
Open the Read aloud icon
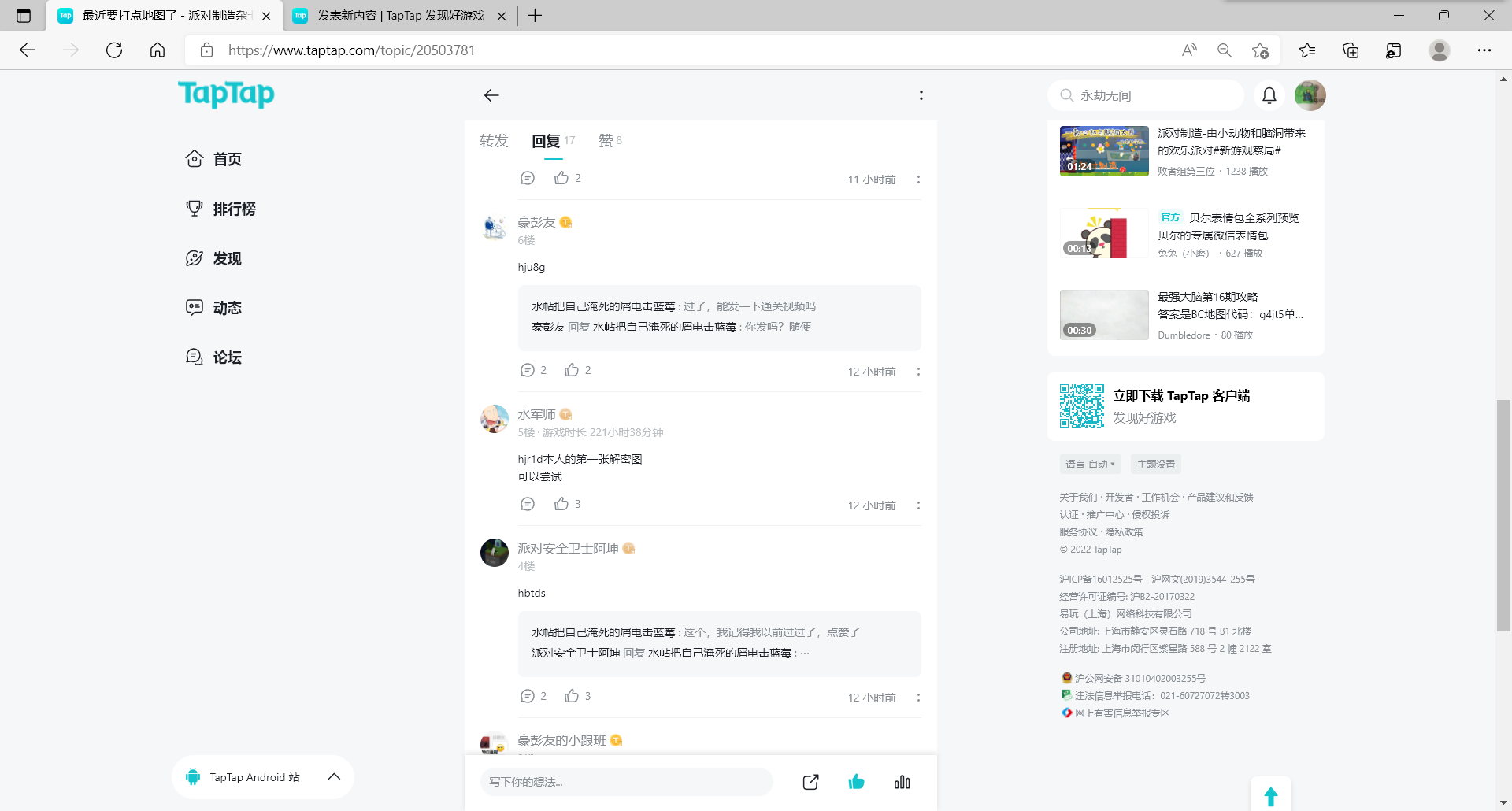tap(1189, 50)
